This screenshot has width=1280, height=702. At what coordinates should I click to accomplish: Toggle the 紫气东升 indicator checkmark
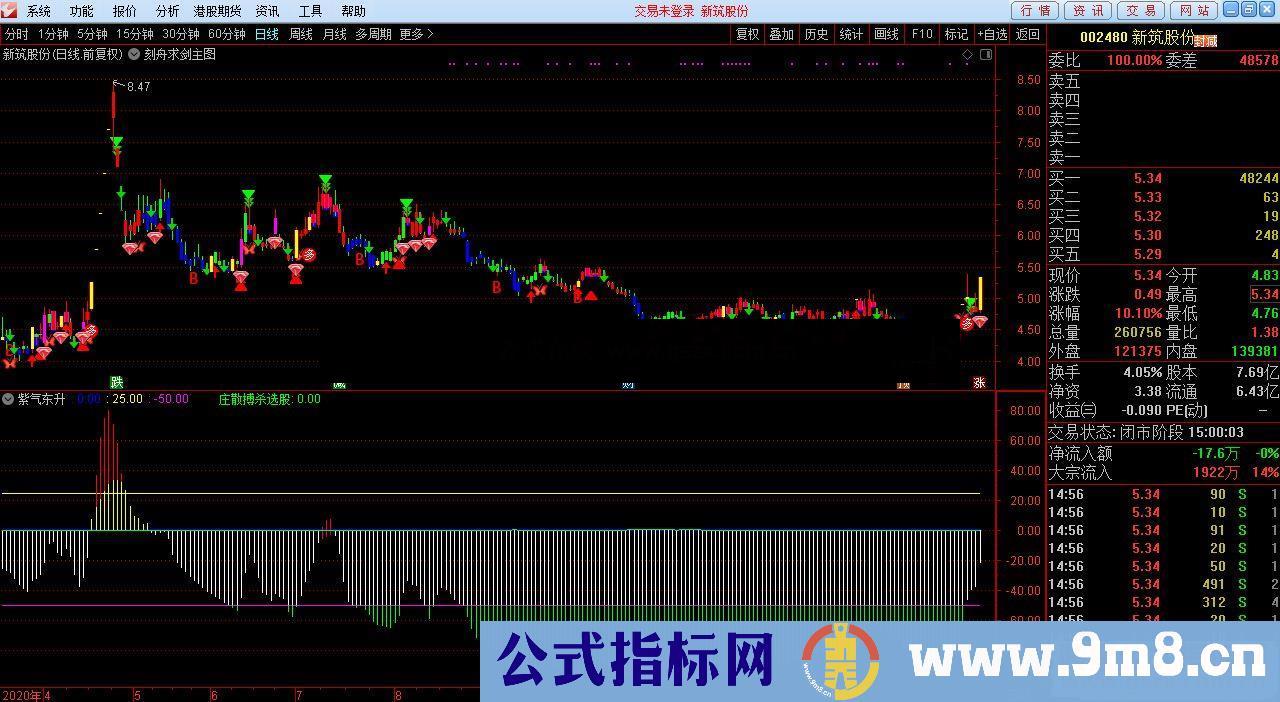point(8,398)
